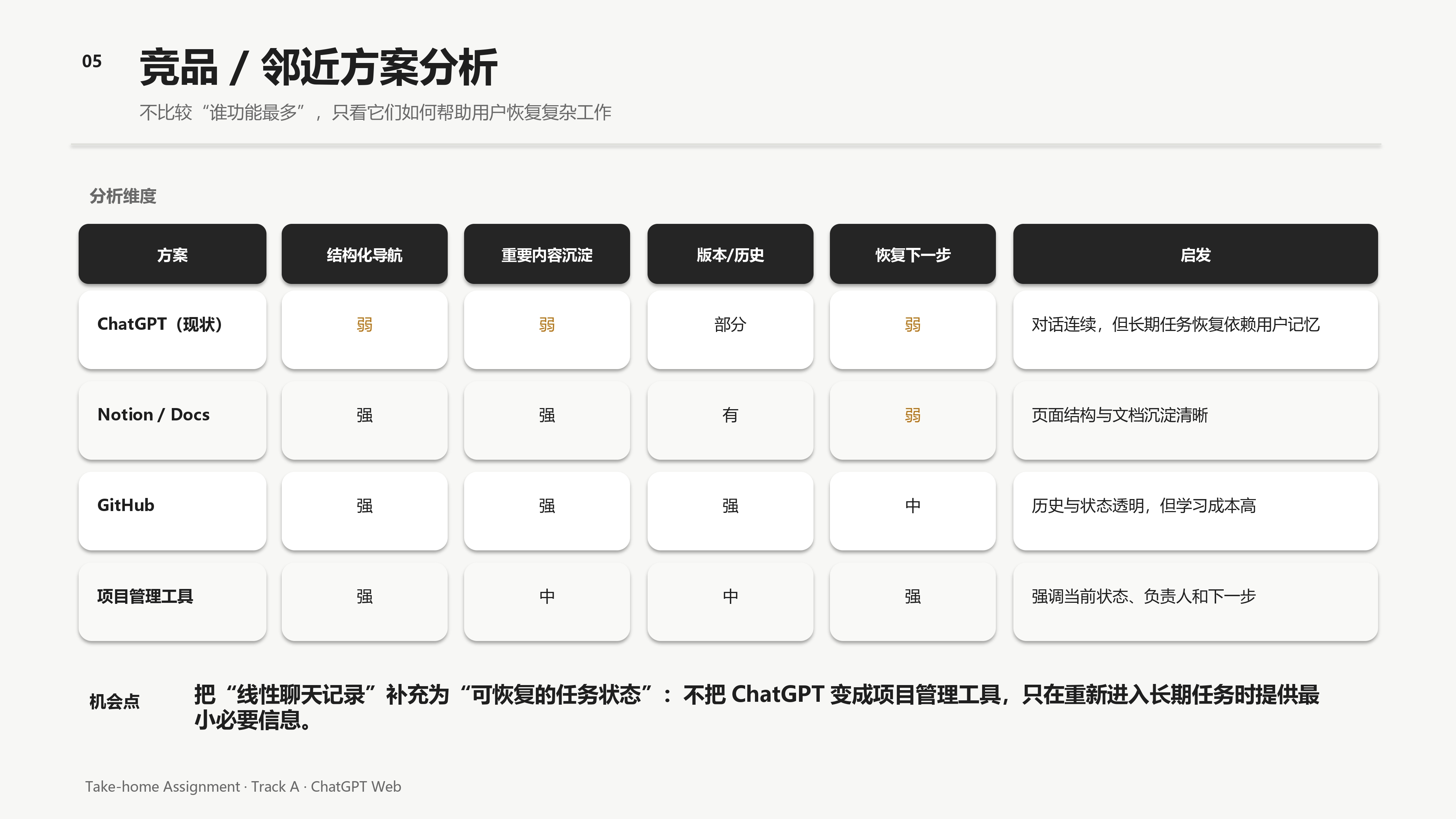Click the "恢复下一步" column header
Image resolution: width=1456 pixels, height=819 pixels.
click(913, 254)
